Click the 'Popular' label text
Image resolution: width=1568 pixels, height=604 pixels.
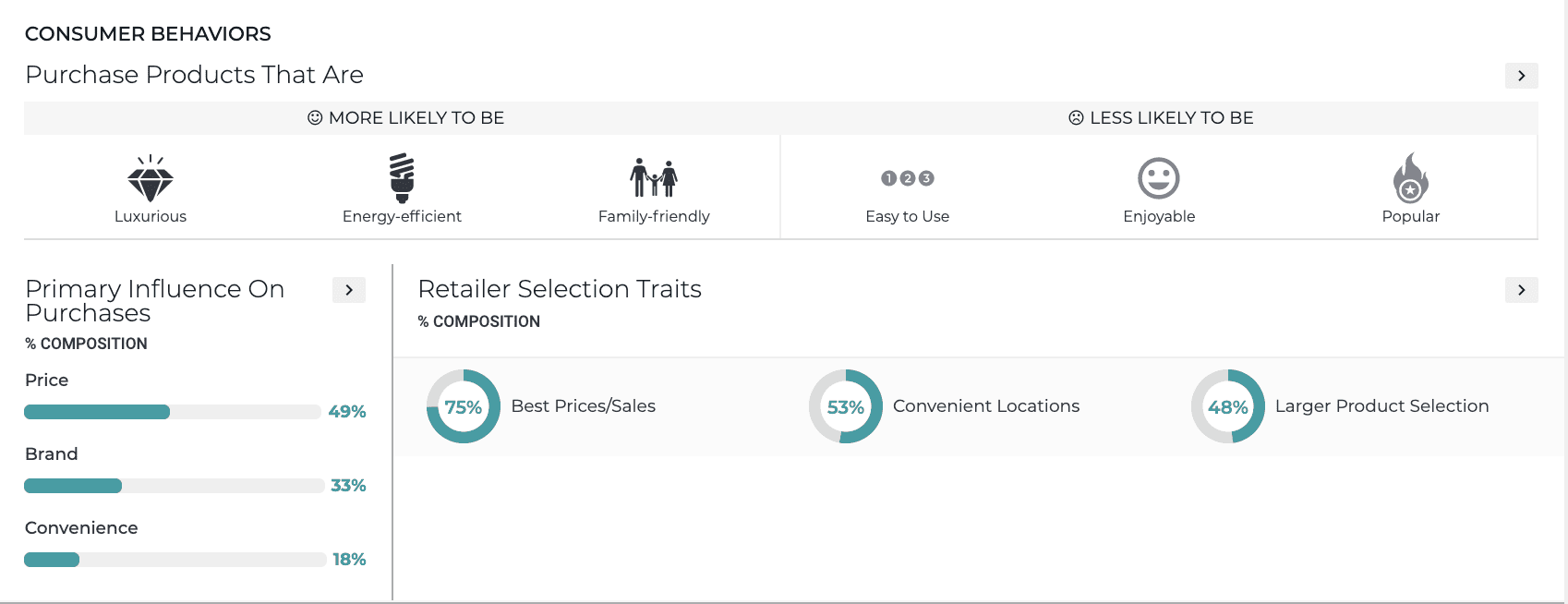1411,216
